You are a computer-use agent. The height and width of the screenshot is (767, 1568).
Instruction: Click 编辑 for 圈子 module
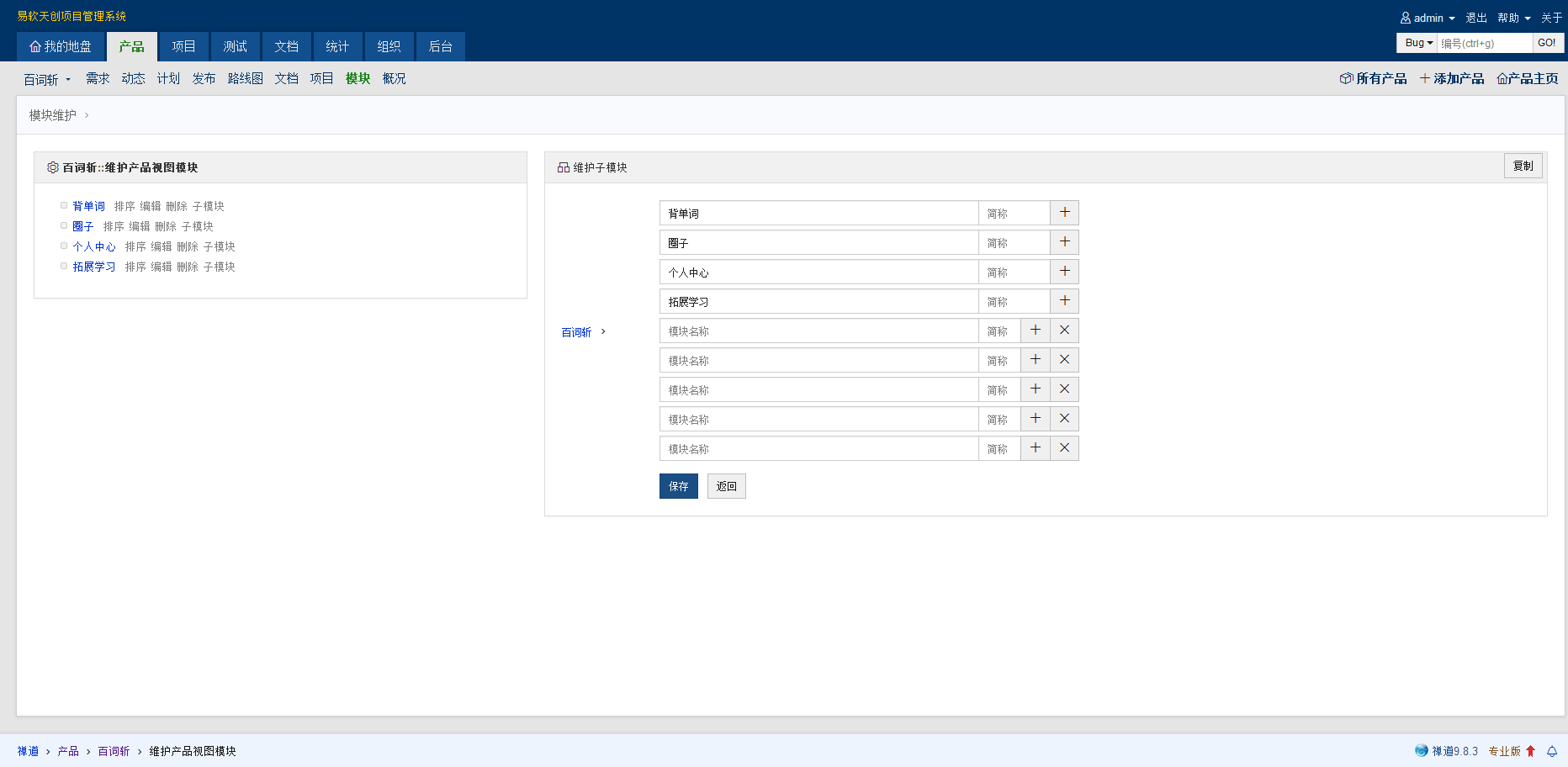pyautogui.click(x=140, y=226)
